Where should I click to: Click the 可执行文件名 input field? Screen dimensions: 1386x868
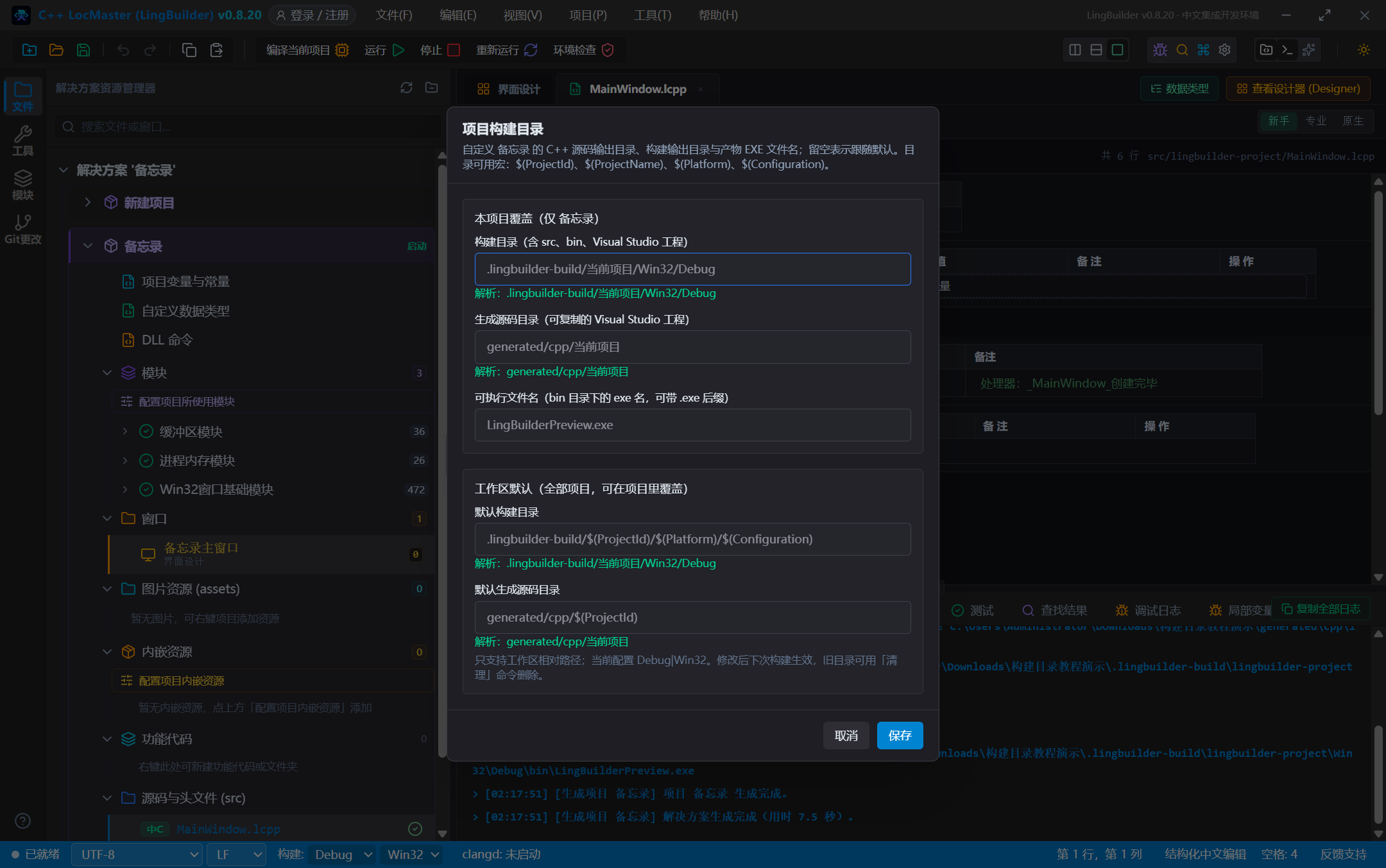pyautogui.click(x=692, y=425)
